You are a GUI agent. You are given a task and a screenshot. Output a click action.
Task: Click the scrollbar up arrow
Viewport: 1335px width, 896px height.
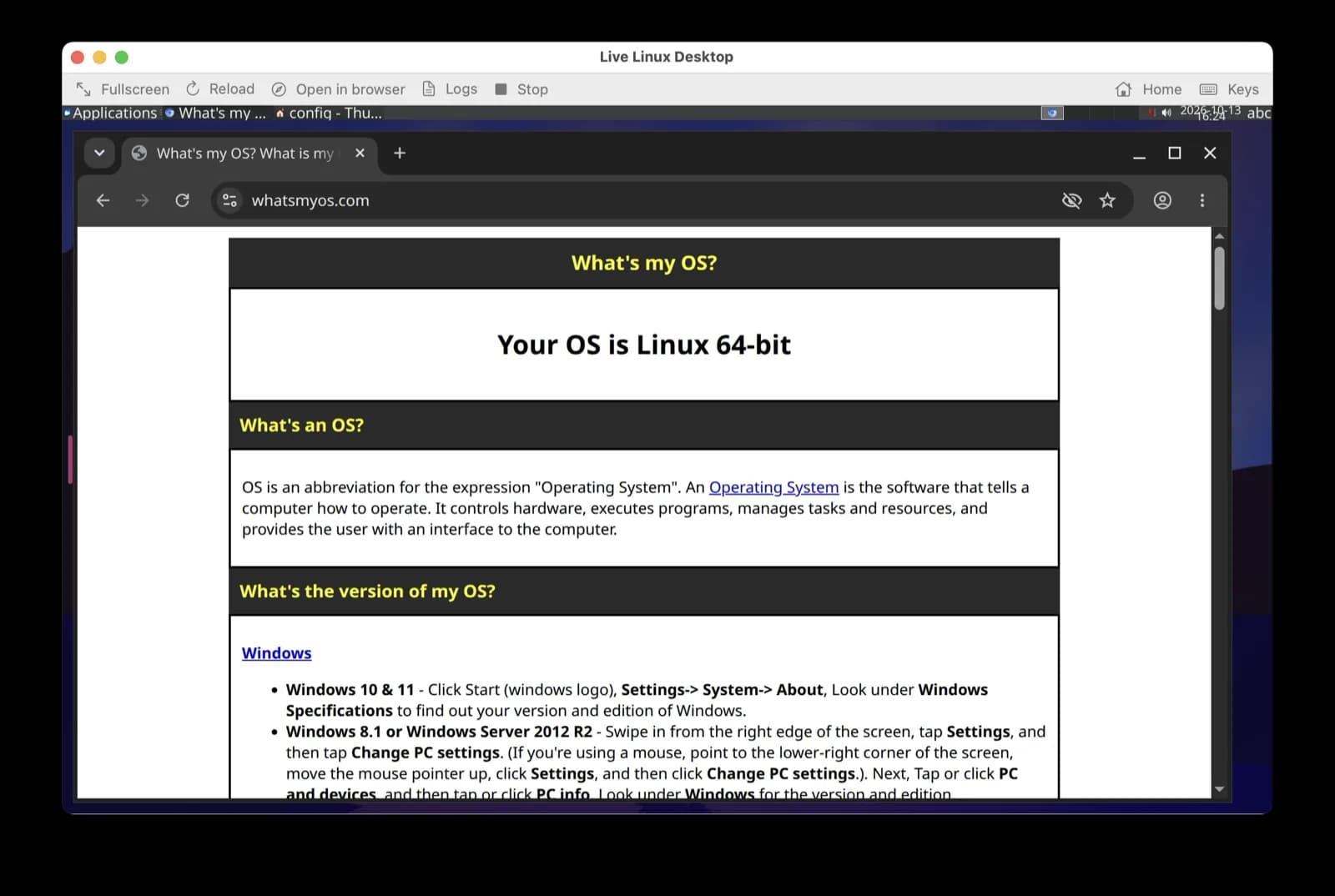(1220, 236)
